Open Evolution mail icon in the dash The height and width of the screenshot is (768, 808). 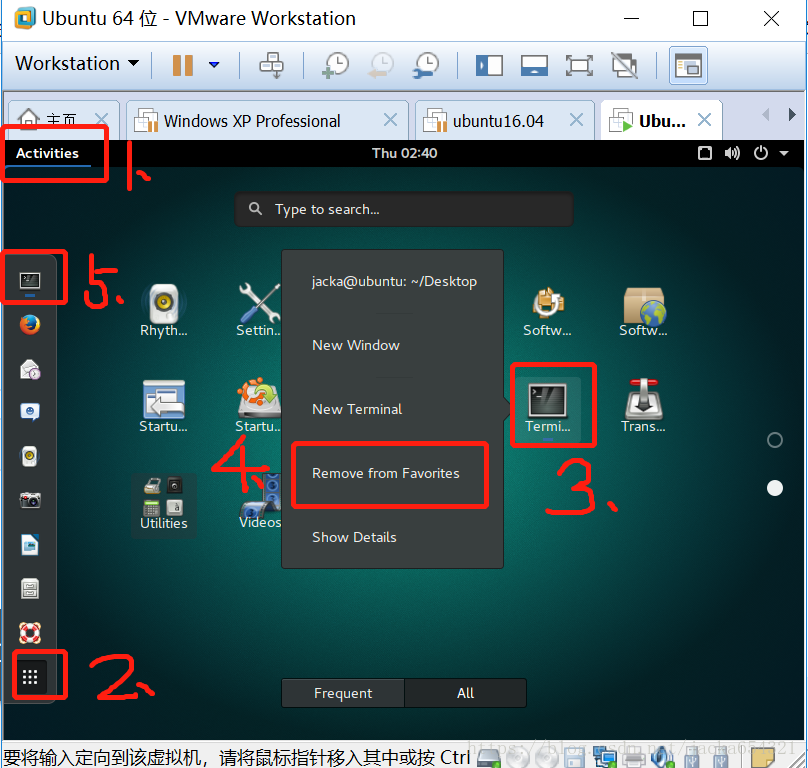tap(30, 369)
